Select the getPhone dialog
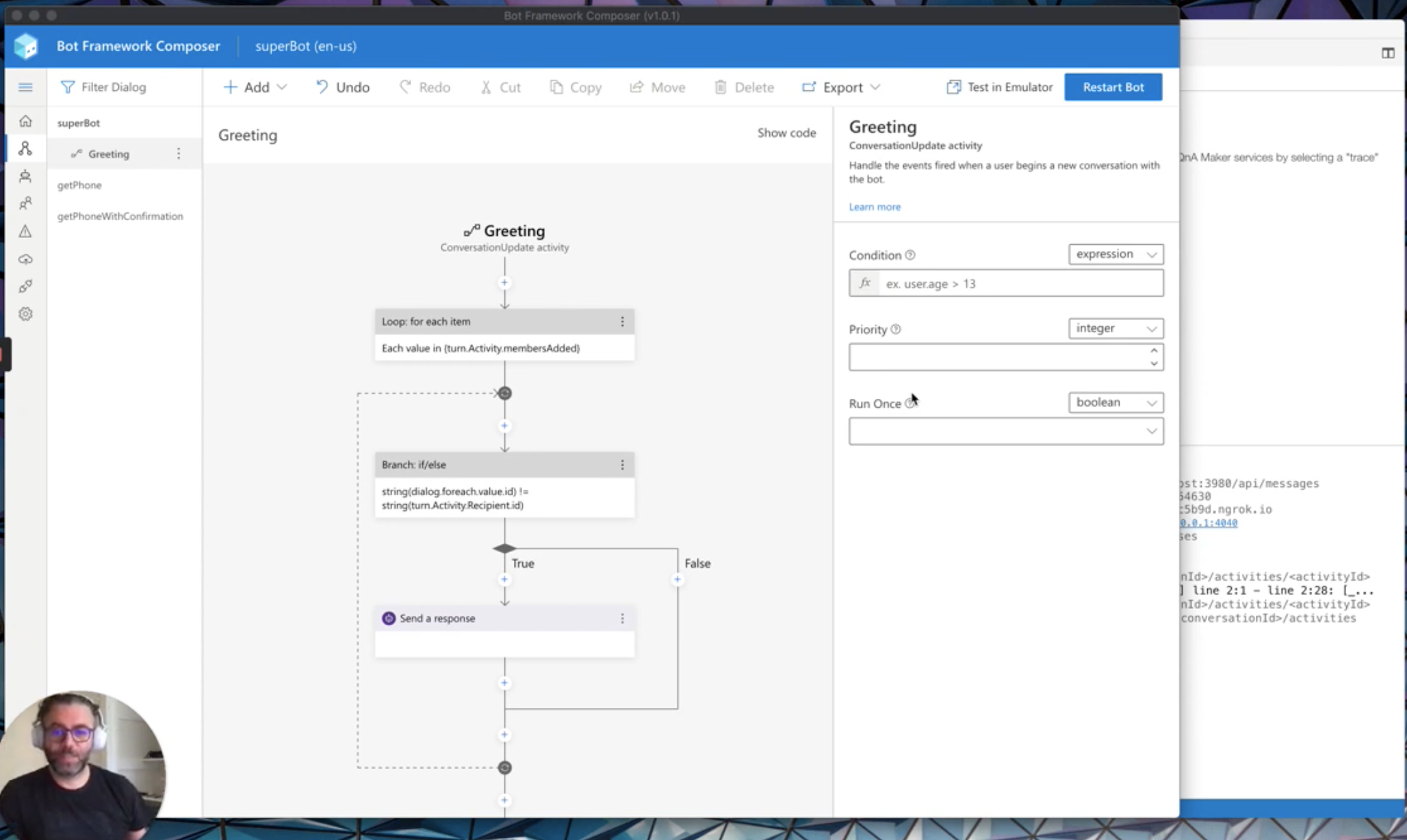 (x=79, y=185)
